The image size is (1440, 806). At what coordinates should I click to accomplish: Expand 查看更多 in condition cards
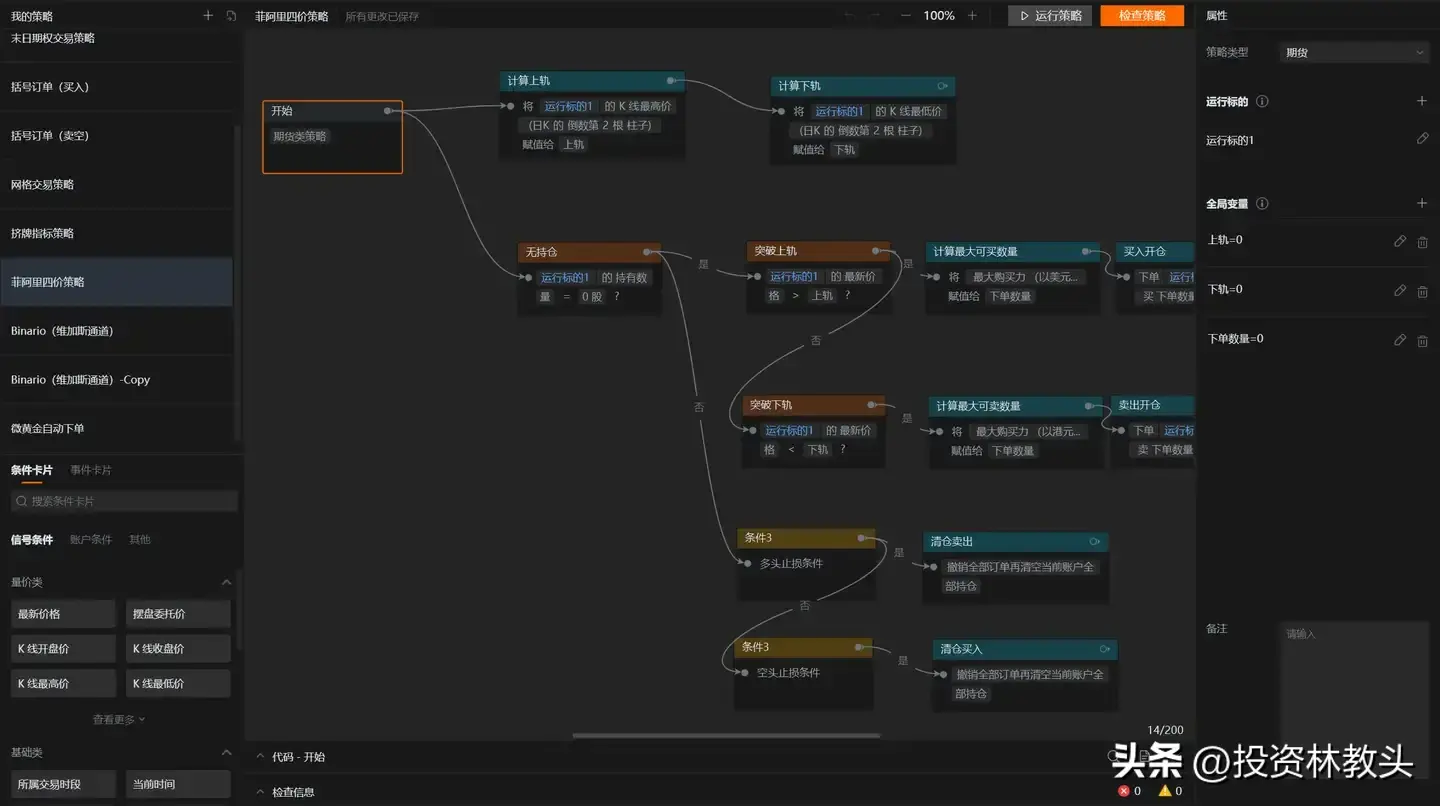119,719
